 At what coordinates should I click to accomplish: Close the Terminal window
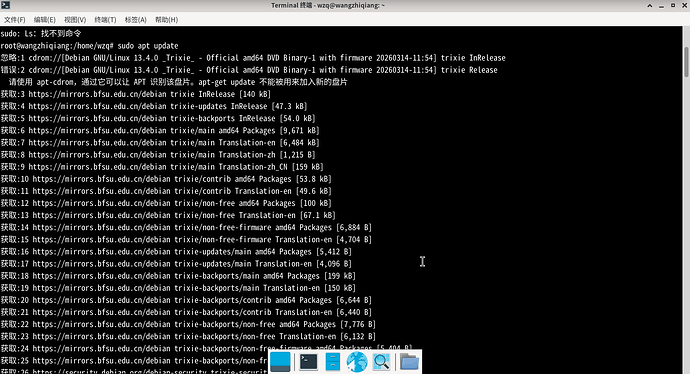(685, 5)
